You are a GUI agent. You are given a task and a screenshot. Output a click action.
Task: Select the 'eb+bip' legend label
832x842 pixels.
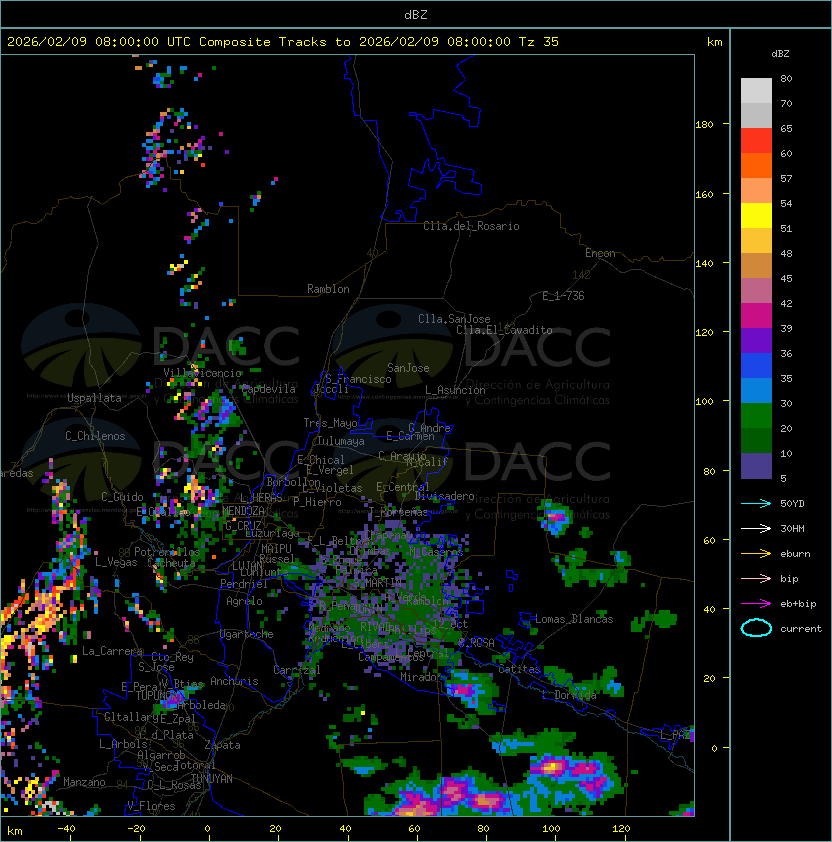[x=798, y=604]
